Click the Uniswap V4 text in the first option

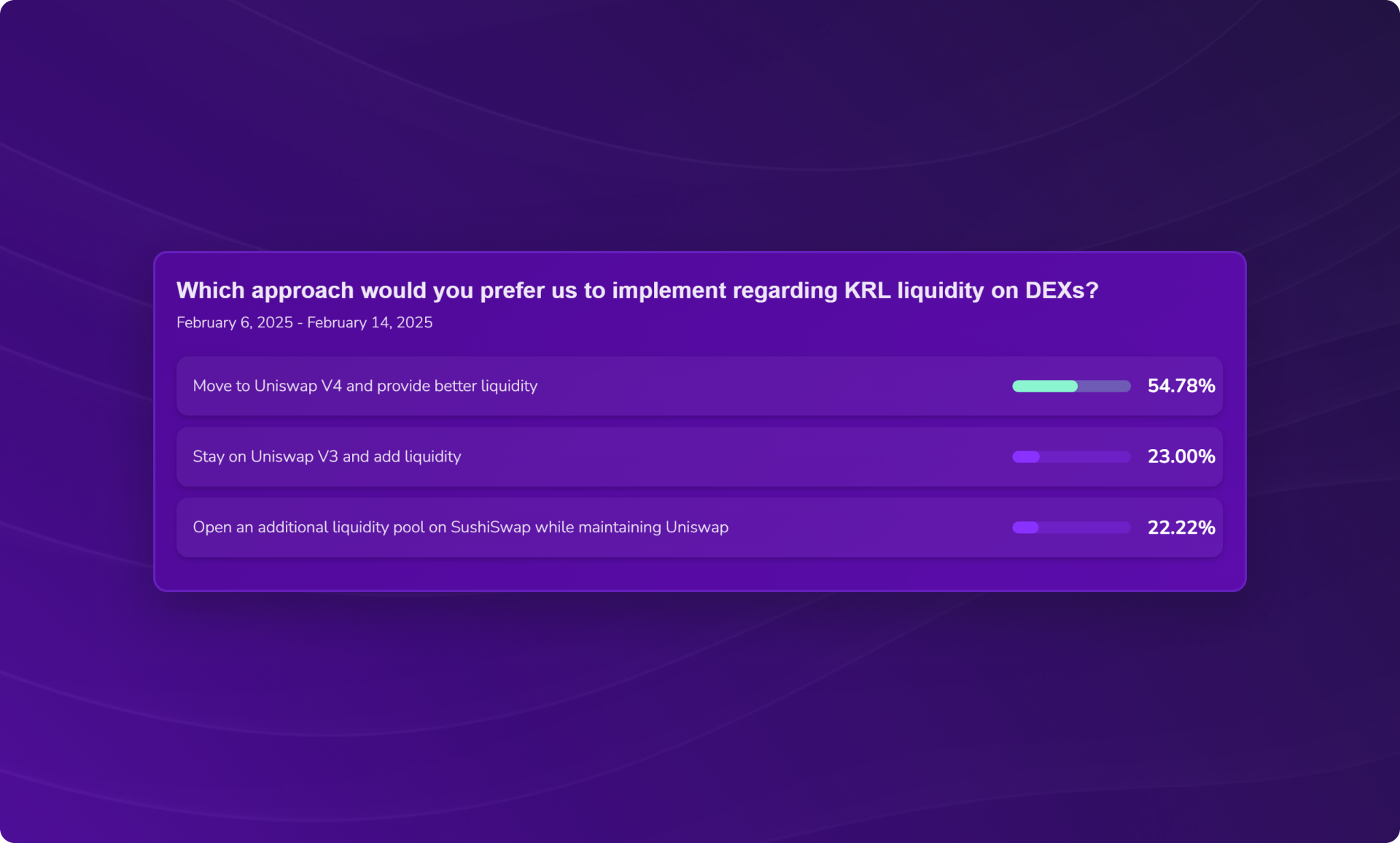click(x=297, y=386)
